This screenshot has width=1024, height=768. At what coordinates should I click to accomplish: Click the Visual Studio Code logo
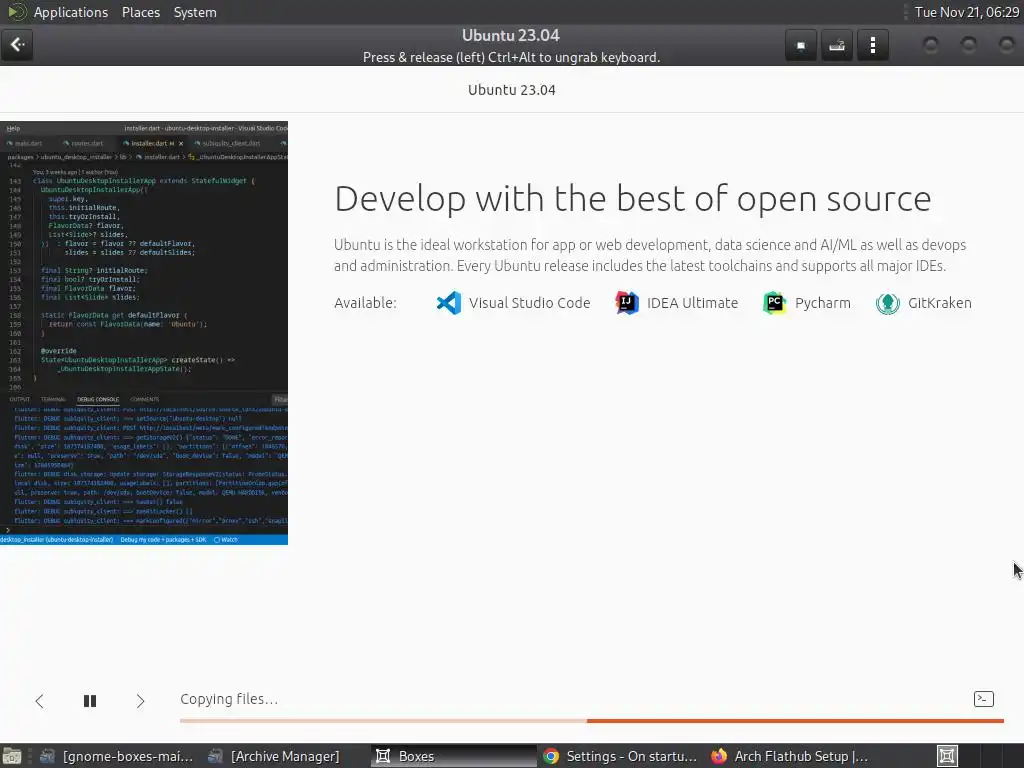449,303
